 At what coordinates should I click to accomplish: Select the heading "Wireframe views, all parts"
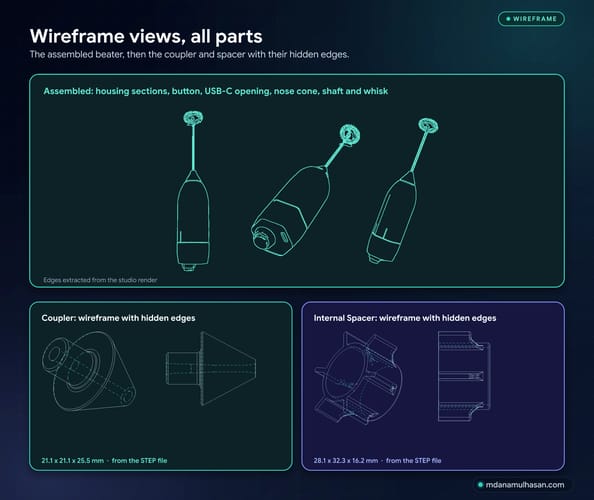click(146, 36)
